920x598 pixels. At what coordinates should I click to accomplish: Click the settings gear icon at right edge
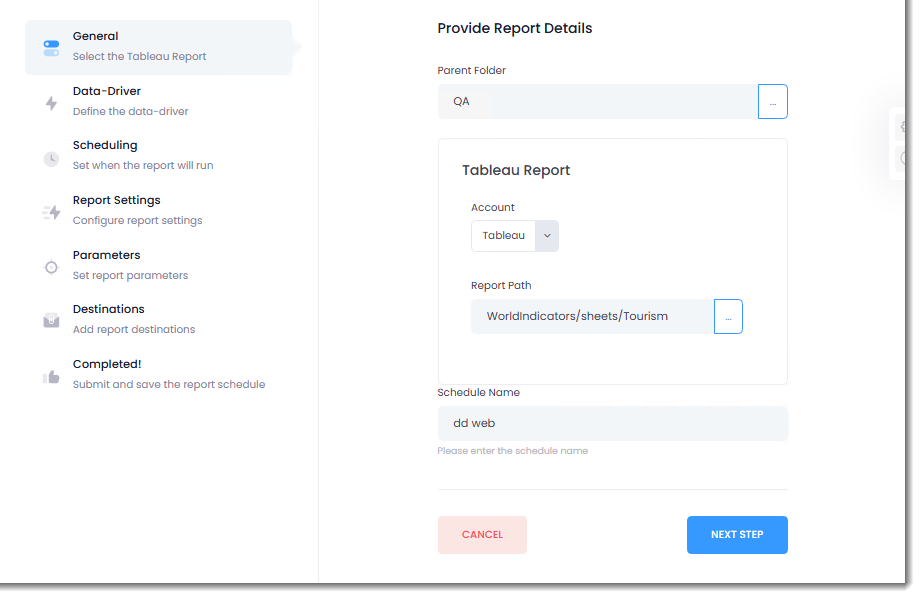904,127
